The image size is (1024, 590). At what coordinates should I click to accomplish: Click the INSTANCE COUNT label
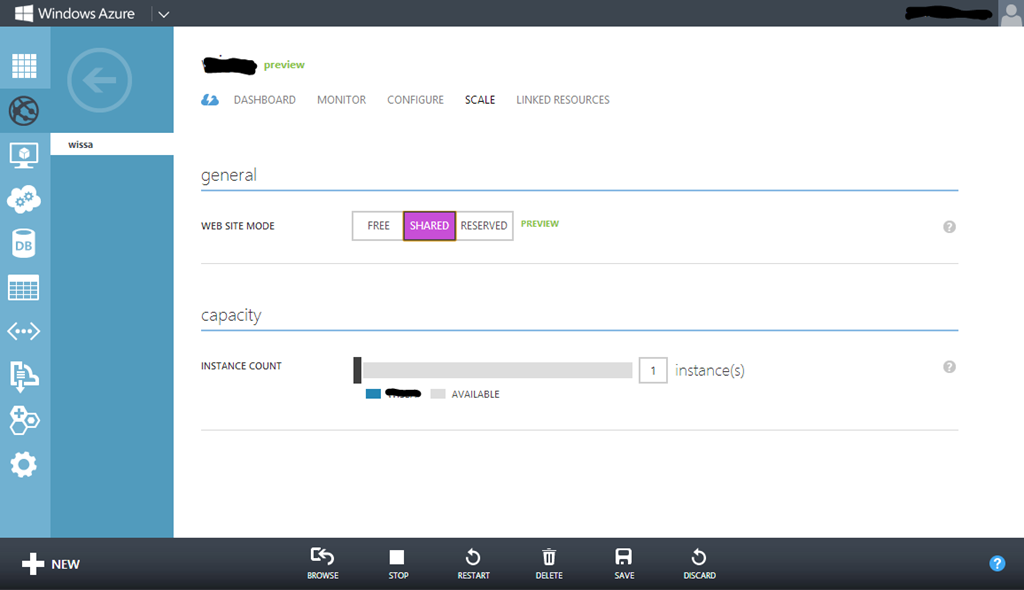(x=241, y=366)
